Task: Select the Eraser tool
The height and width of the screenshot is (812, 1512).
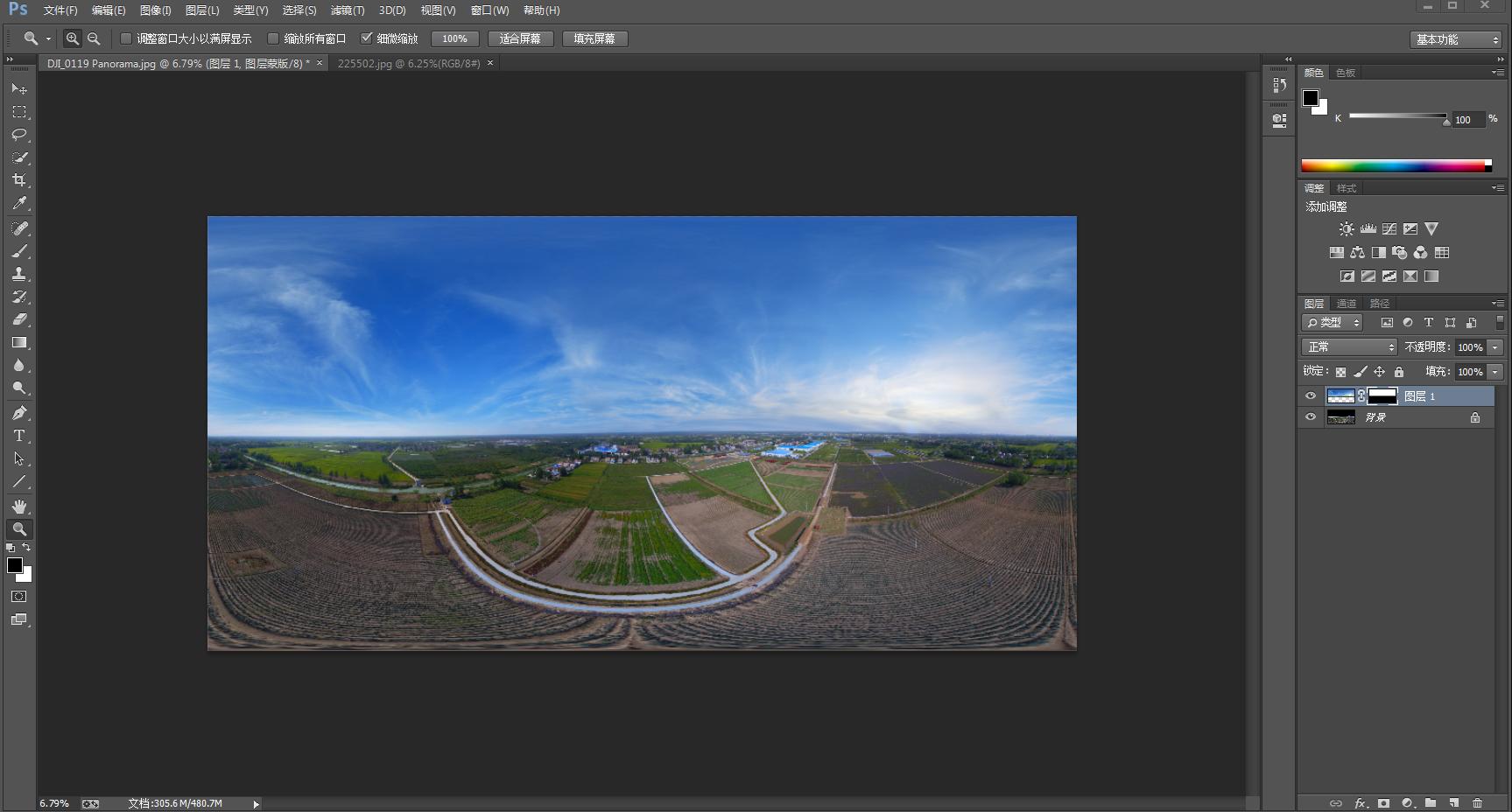Action: 19,319
